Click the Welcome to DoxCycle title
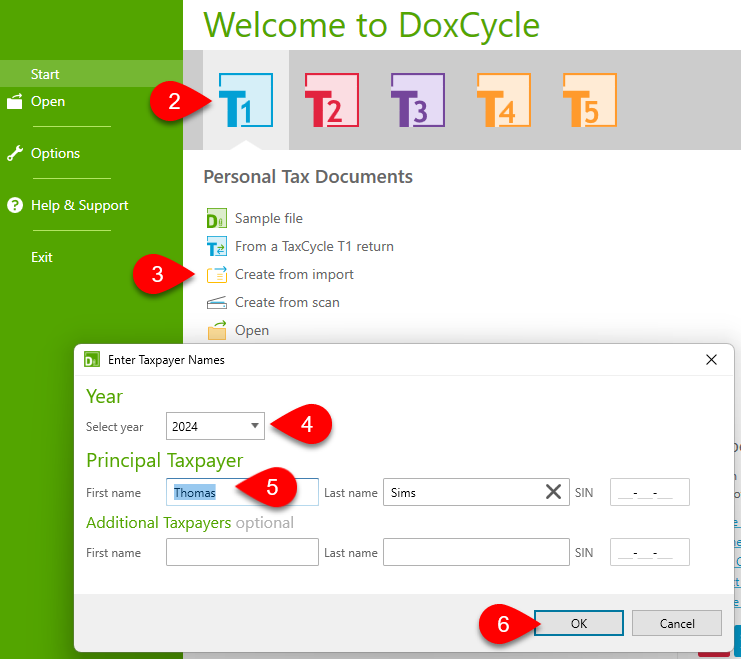 point(371,25)
